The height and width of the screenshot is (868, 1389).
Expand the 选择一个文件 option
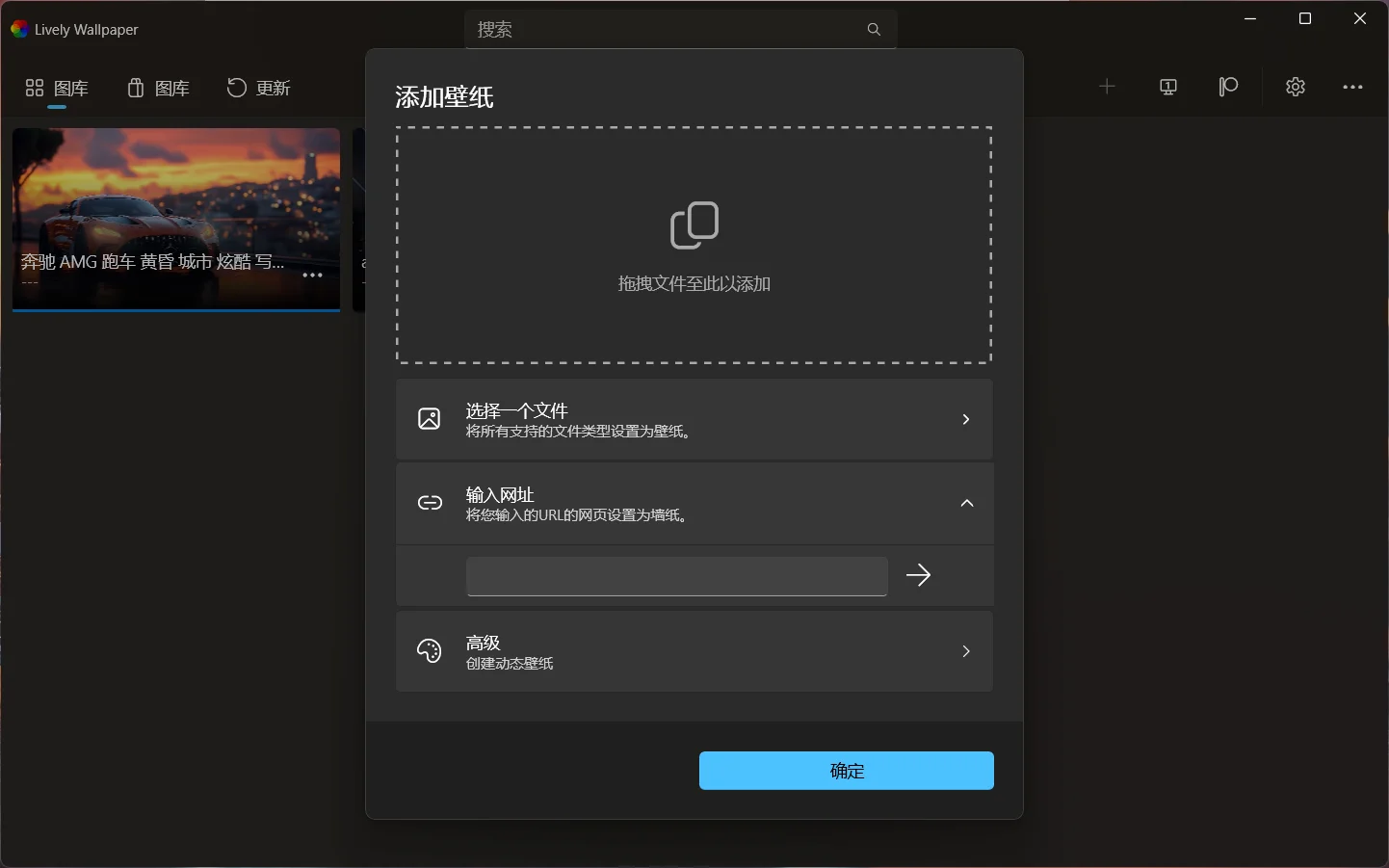(x=966, y=419)
